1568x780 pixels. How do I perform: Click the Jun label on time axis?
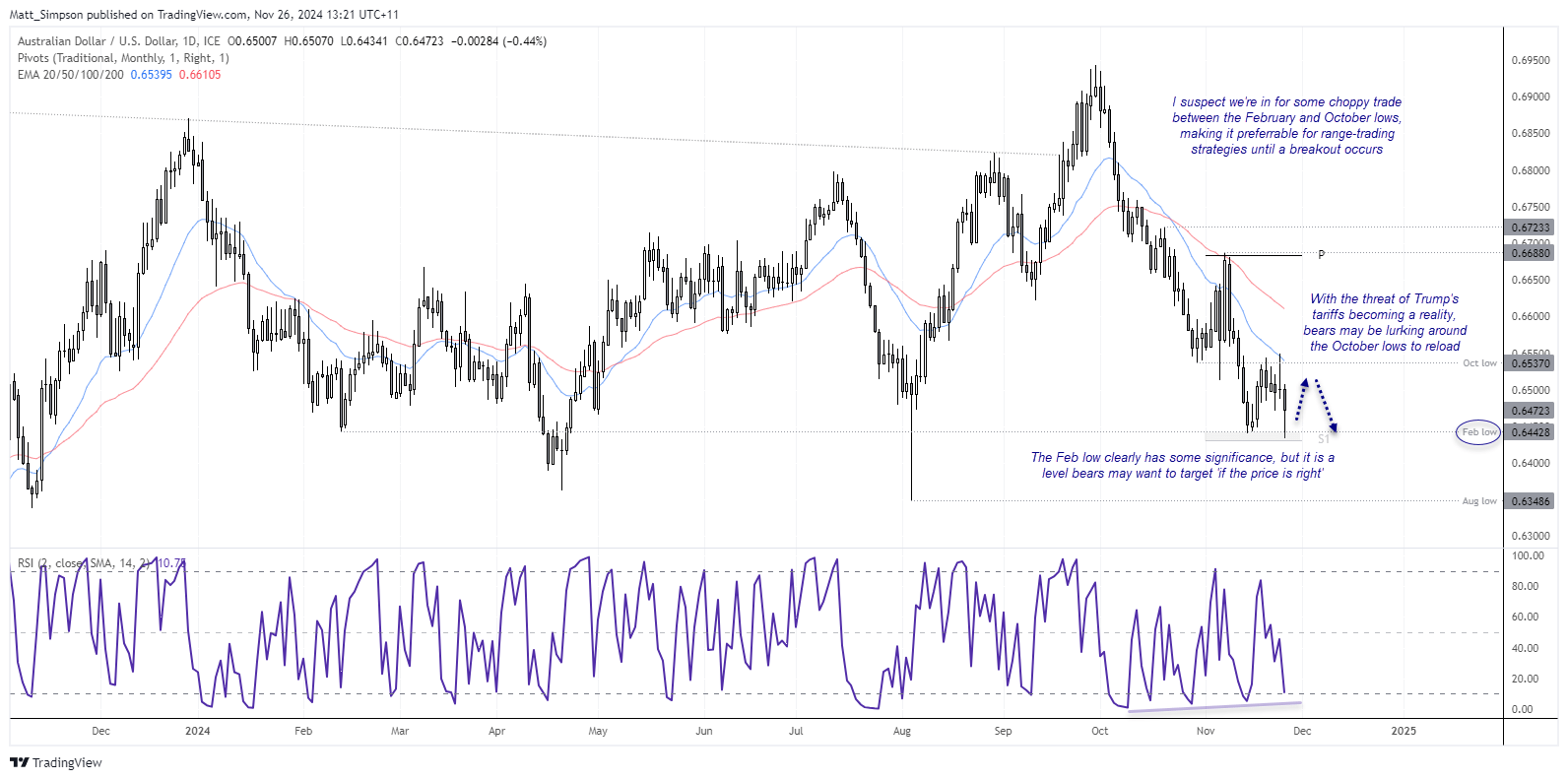[703, 731]
